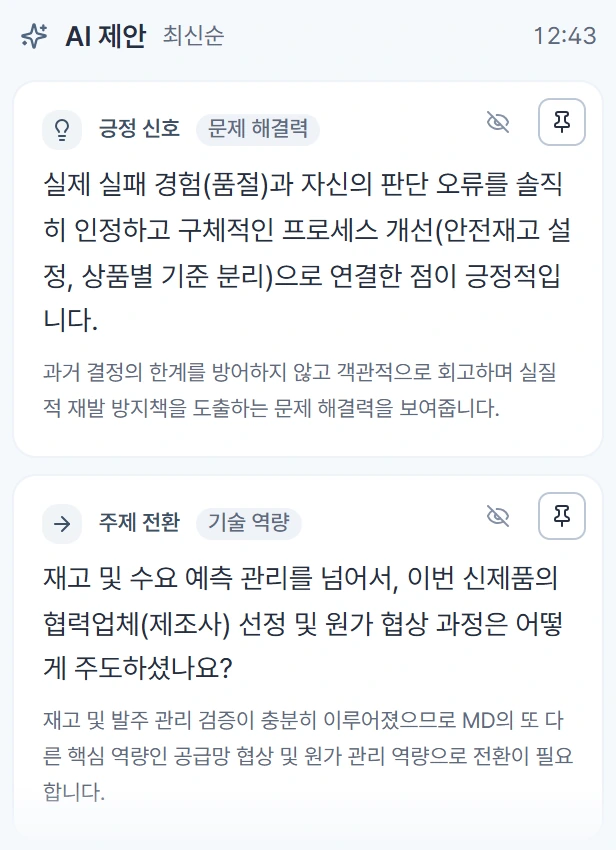Click the 문제 해결력 tag chip

coord(258,129)
